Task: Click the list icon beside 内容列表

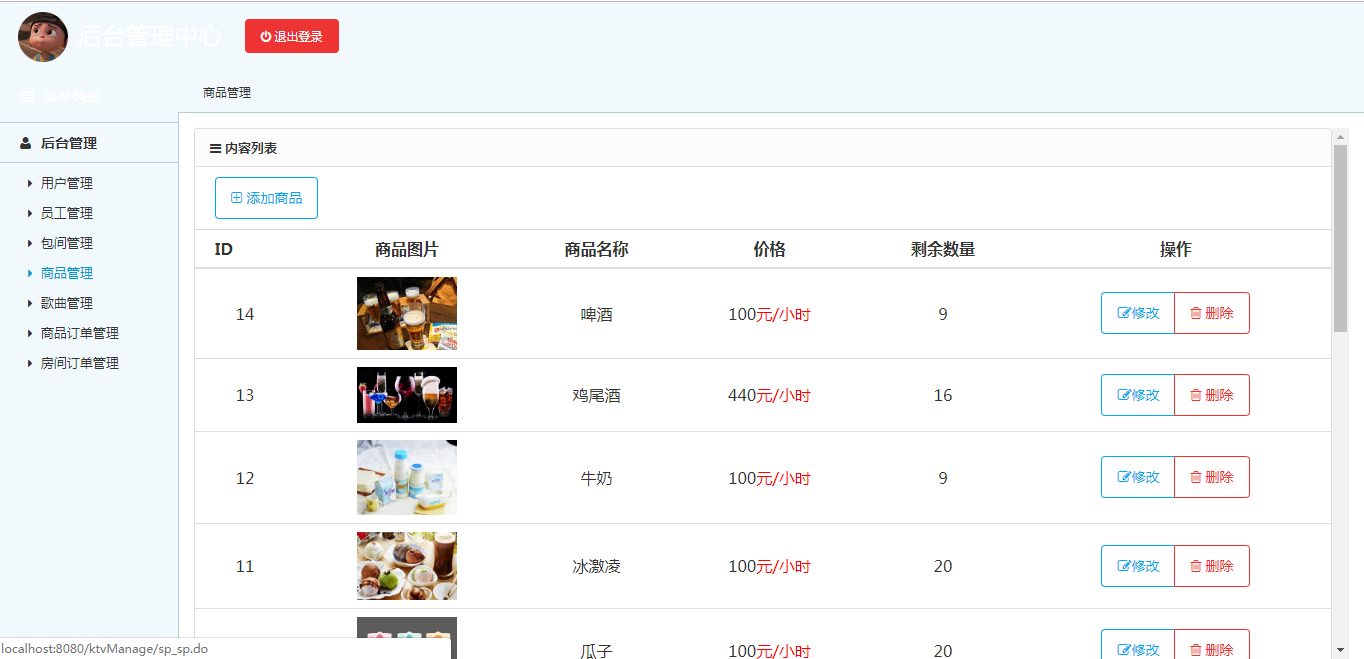Action: [x=215, y=148]
